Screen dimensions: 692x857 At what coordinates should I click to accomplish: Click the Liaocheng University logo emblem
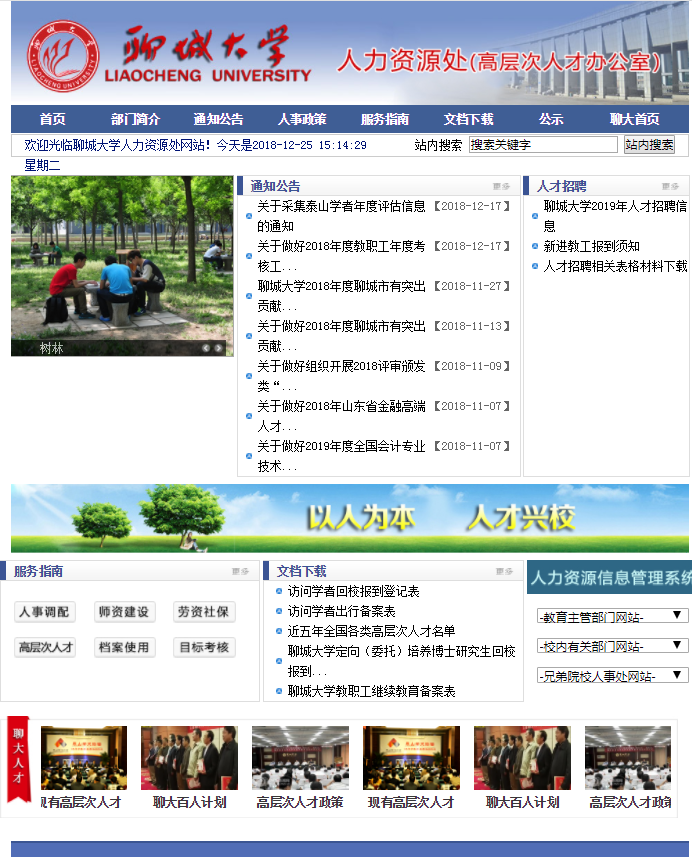[x=63, y=60]
